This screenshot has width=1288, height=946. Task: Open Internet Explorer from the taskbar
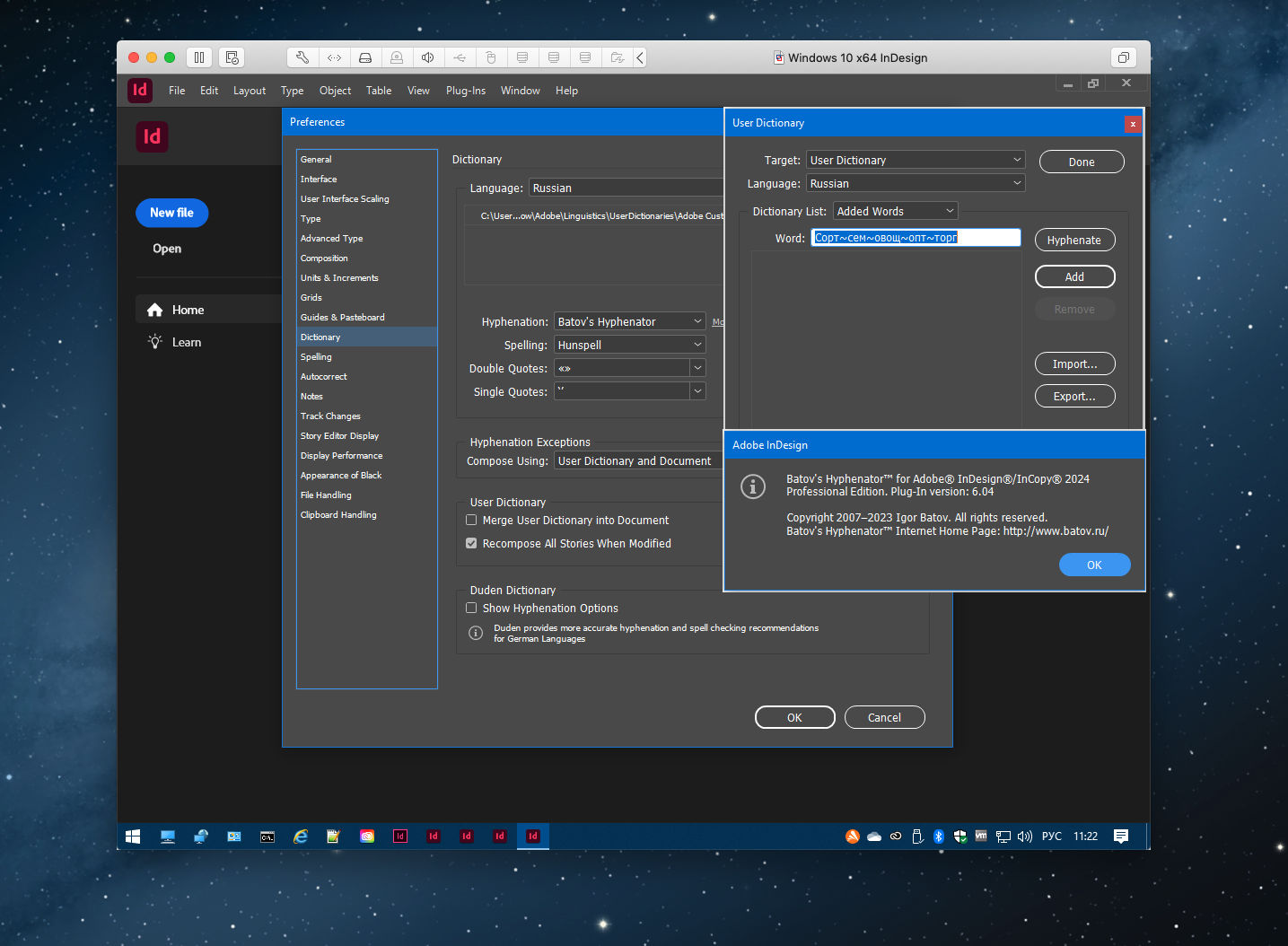301,837
